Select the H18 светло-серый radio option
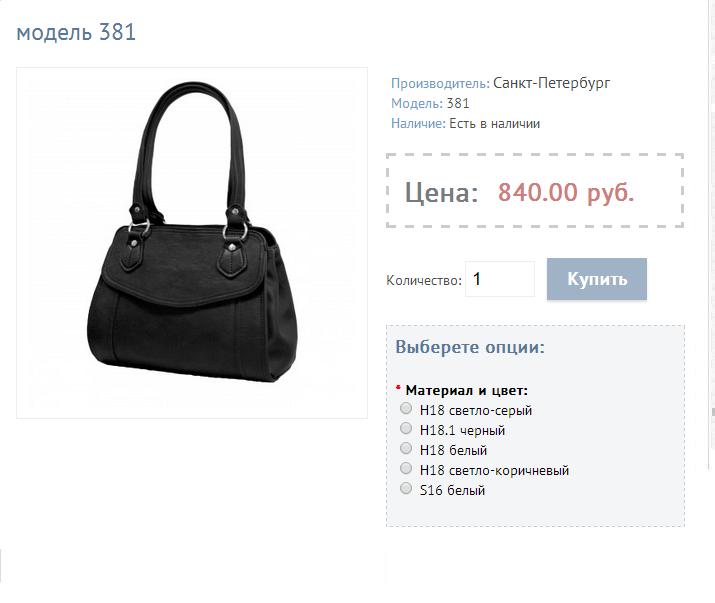This screenshot has height=603, width=715. pyautogui.click(x=406, y=408)
